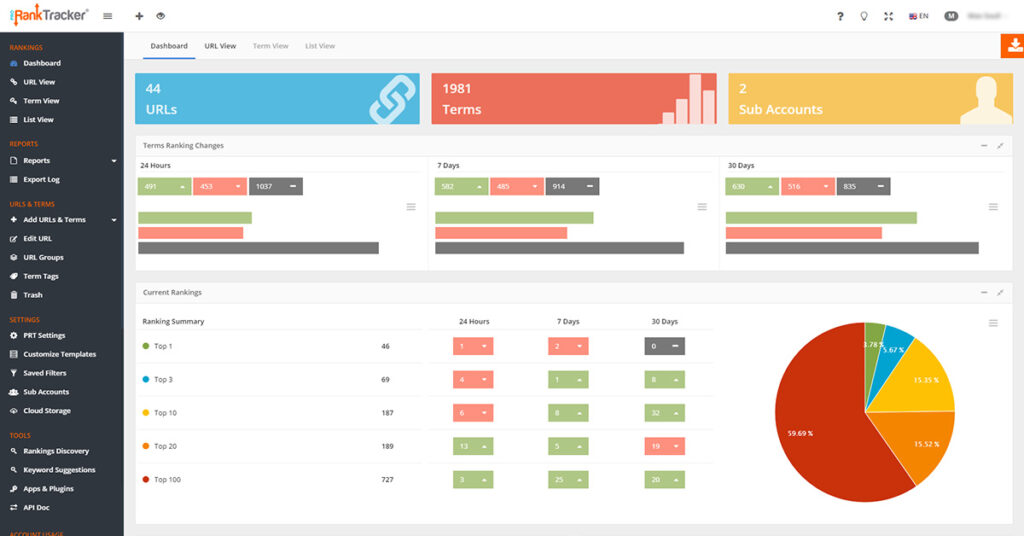Click the eye view icon in header
The image size is (1024, 536).
[160, 16]
